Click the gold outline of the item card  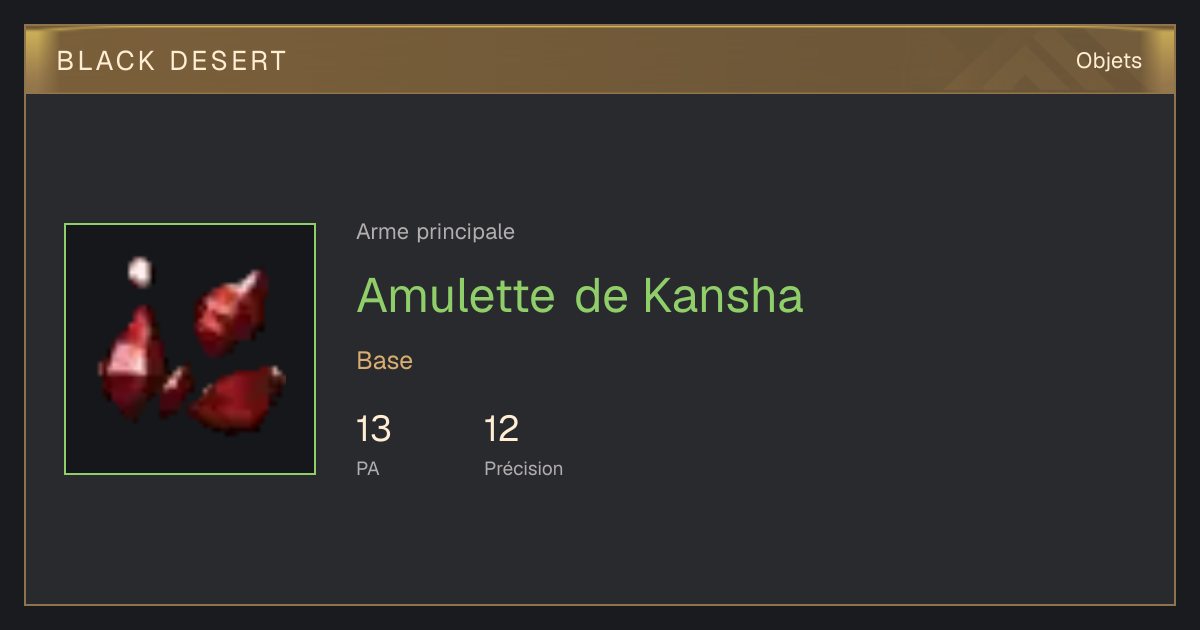[600, 604]
